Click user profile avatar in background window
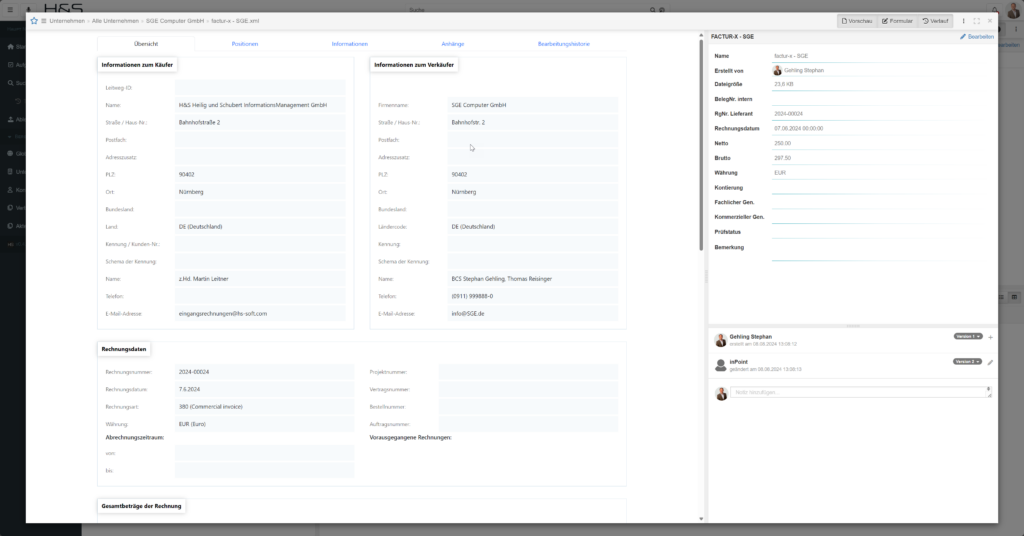 (x=1014, y=9)
